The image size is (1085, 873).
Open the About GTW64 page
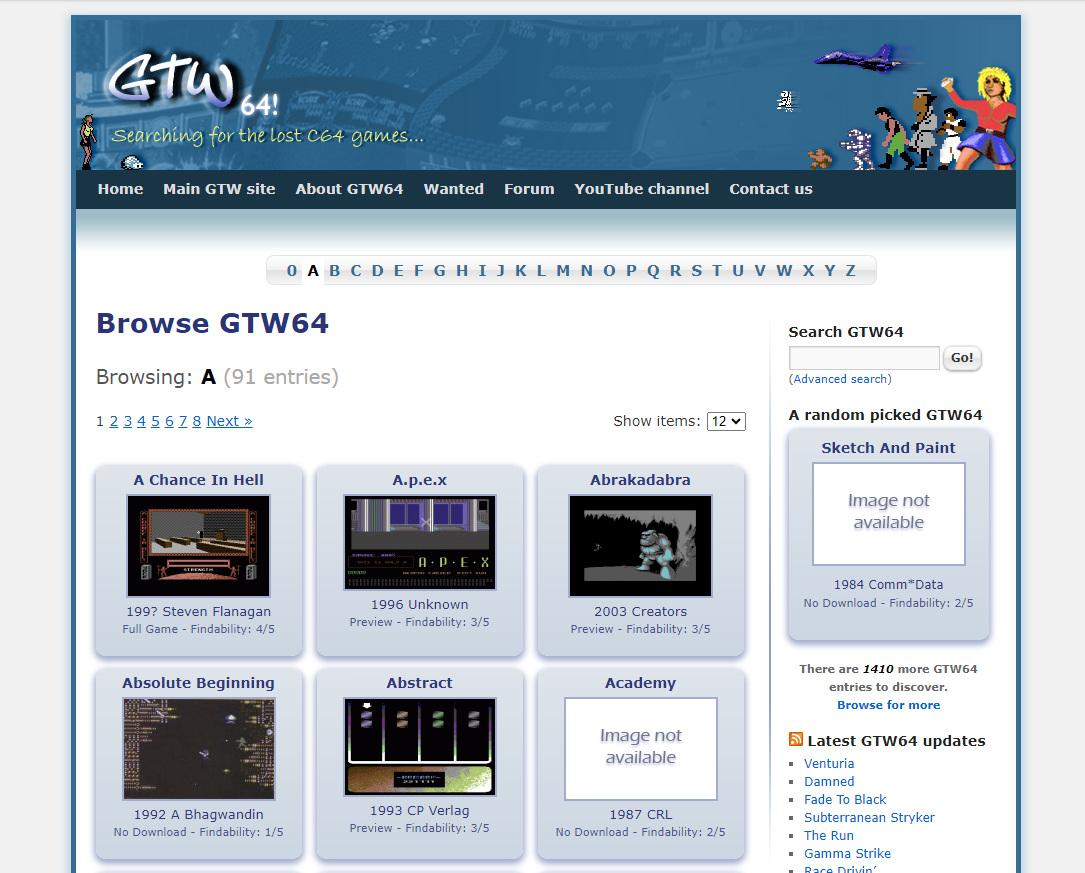coord(349,189)
